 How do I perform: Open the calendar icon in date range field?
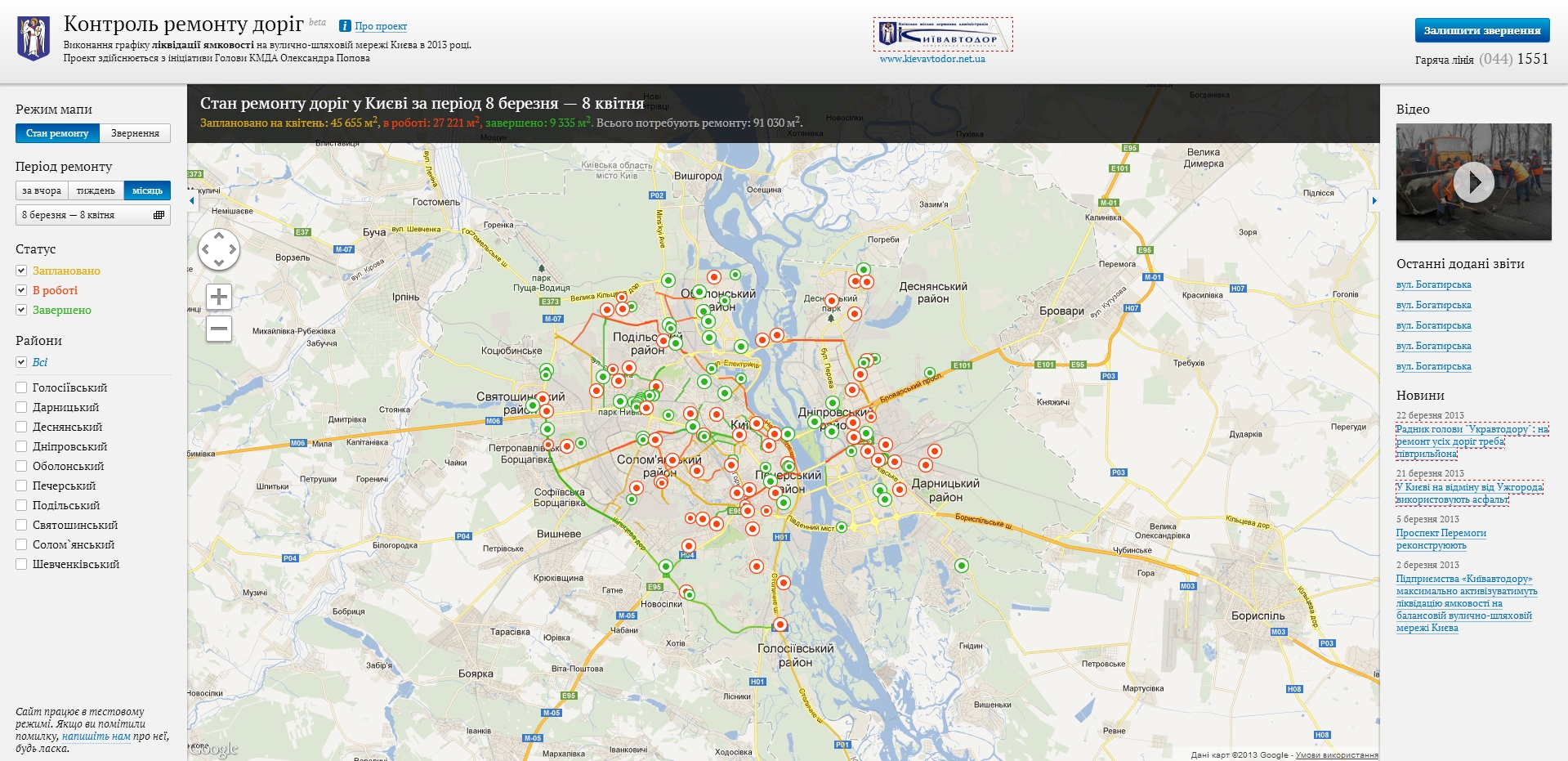pos(159,215)
